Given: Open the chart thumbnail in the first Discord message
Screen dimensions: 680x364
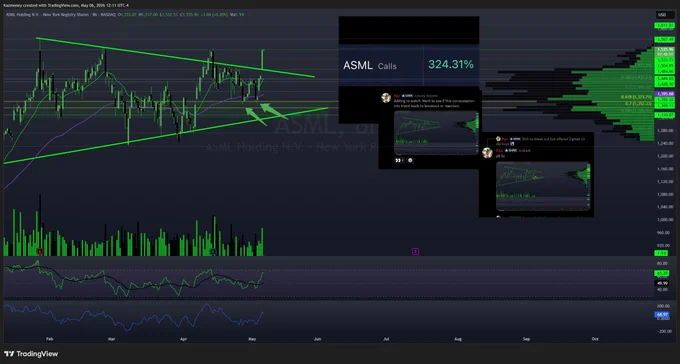Looking at the screenshot, I should [436, 133].
